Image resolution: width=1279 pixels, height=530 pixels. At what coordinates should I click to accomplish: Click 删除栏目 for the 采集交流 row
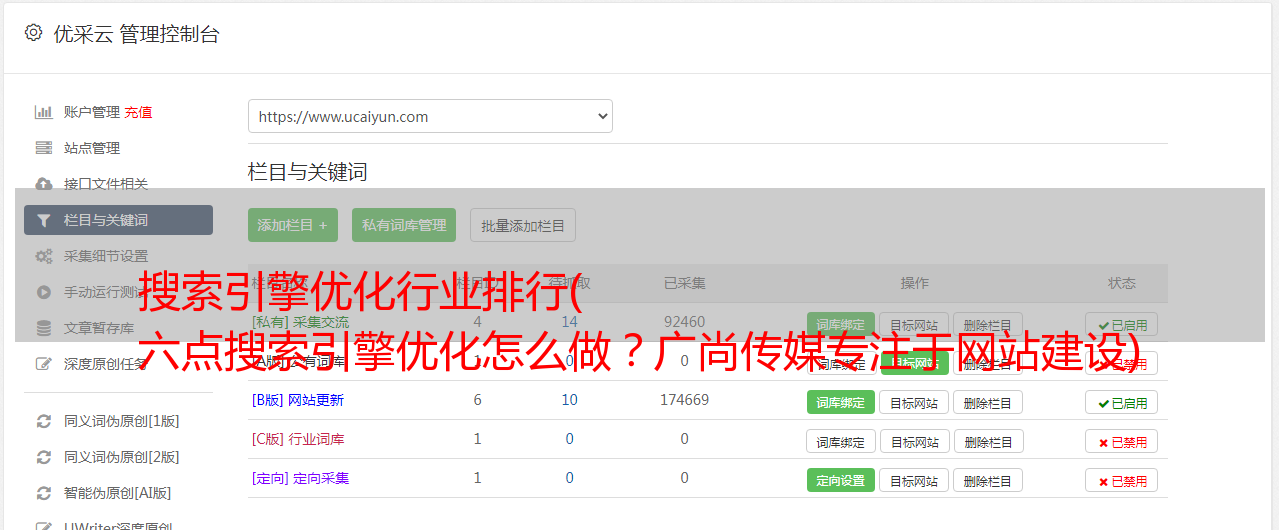click(988, 325)
